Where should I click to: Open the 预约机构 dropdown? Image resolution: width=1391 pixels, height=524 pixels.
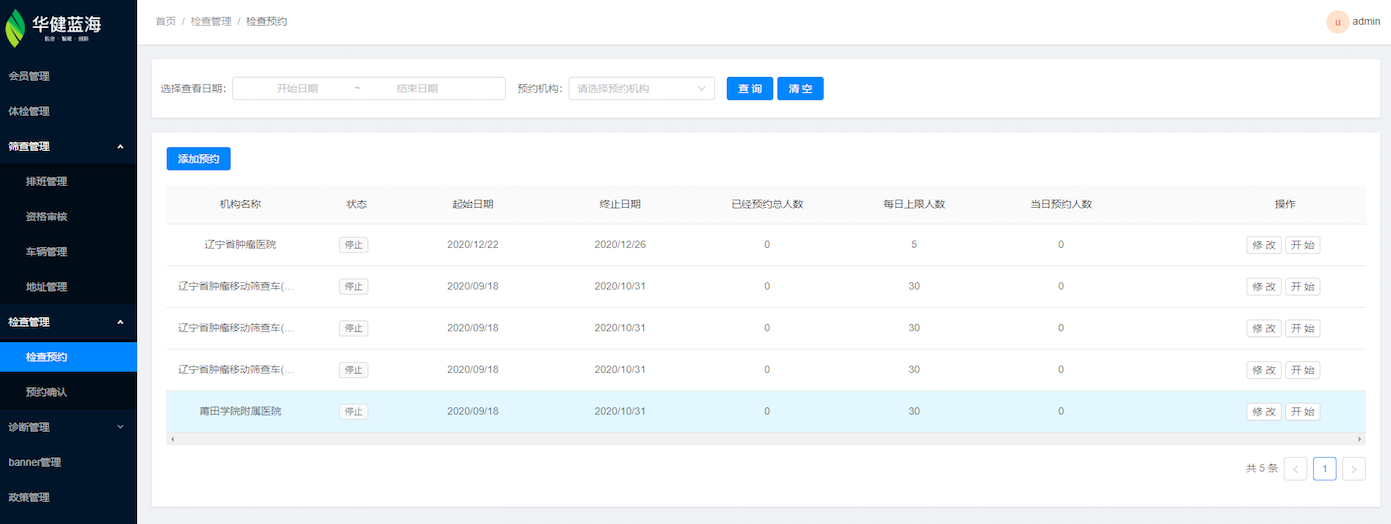641,89
